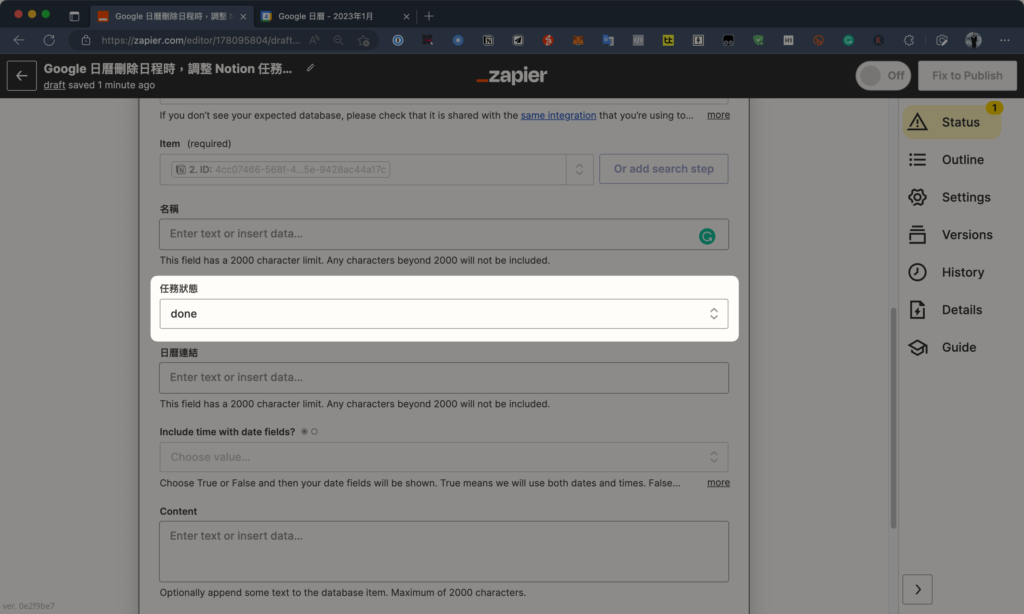Click the MetaMask fox extension icon
The image size is (1024, 614).
(x=578, y=40)
